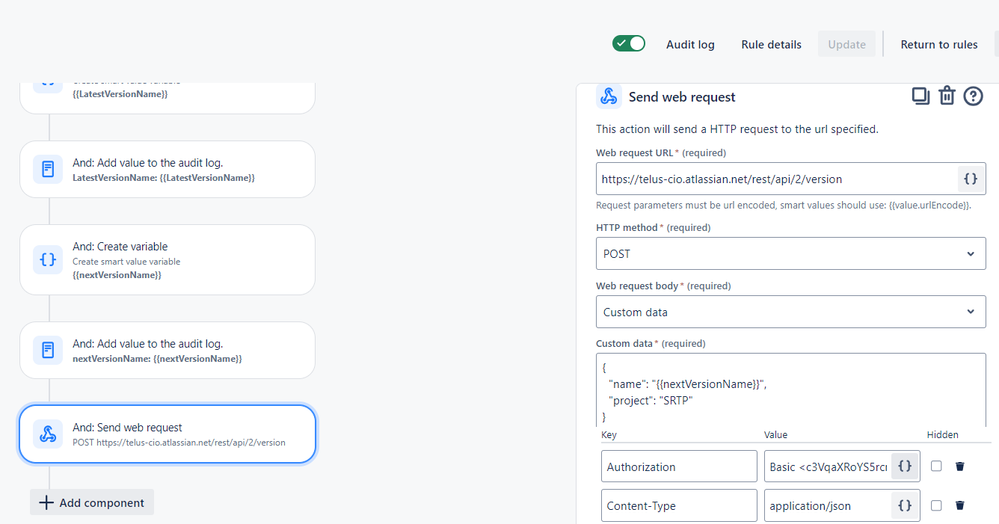The width and height of the screenshot is (999, 524).
Task: Click the audit log icon for LatestVersionName
Action: pos(48,169)
